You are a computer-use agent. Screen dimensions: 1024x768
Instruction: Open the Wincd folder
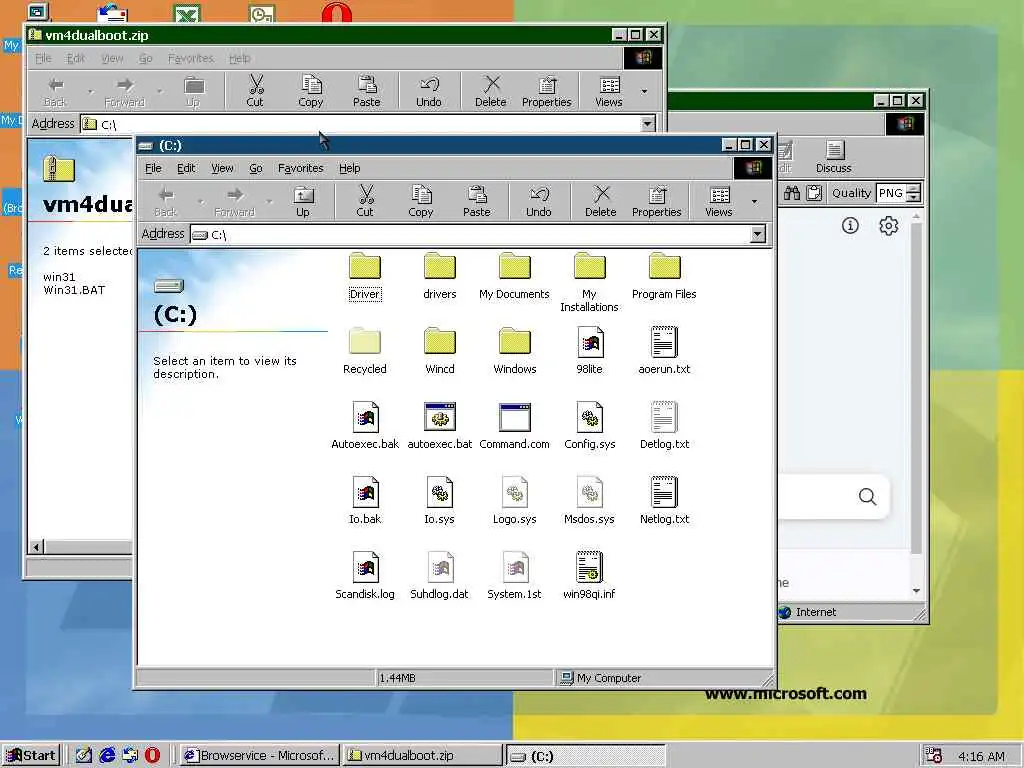440,351
